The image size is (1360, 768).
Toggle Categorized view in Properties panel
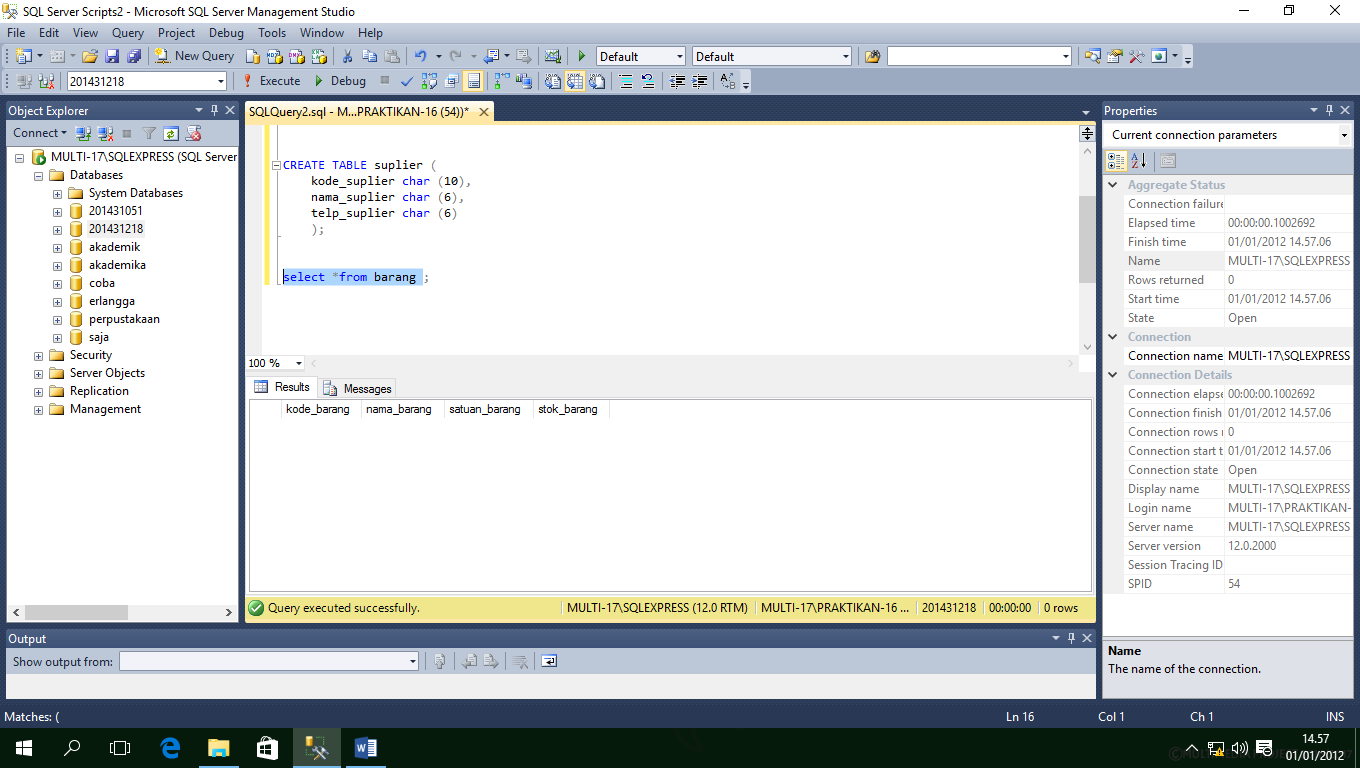coord(1115,160)
